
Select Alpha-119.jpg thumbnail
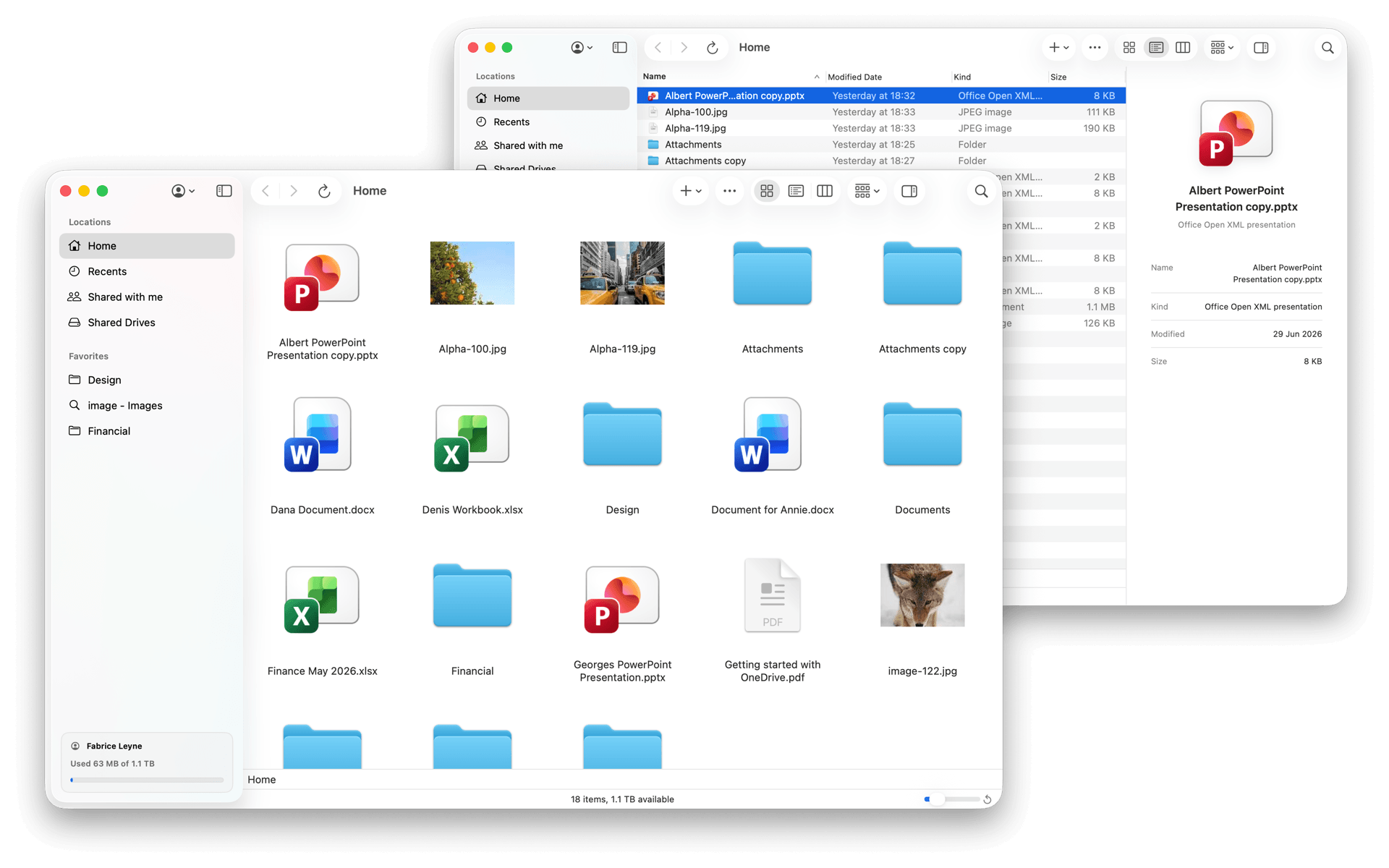pyautogui.click(x=622, y=273)
